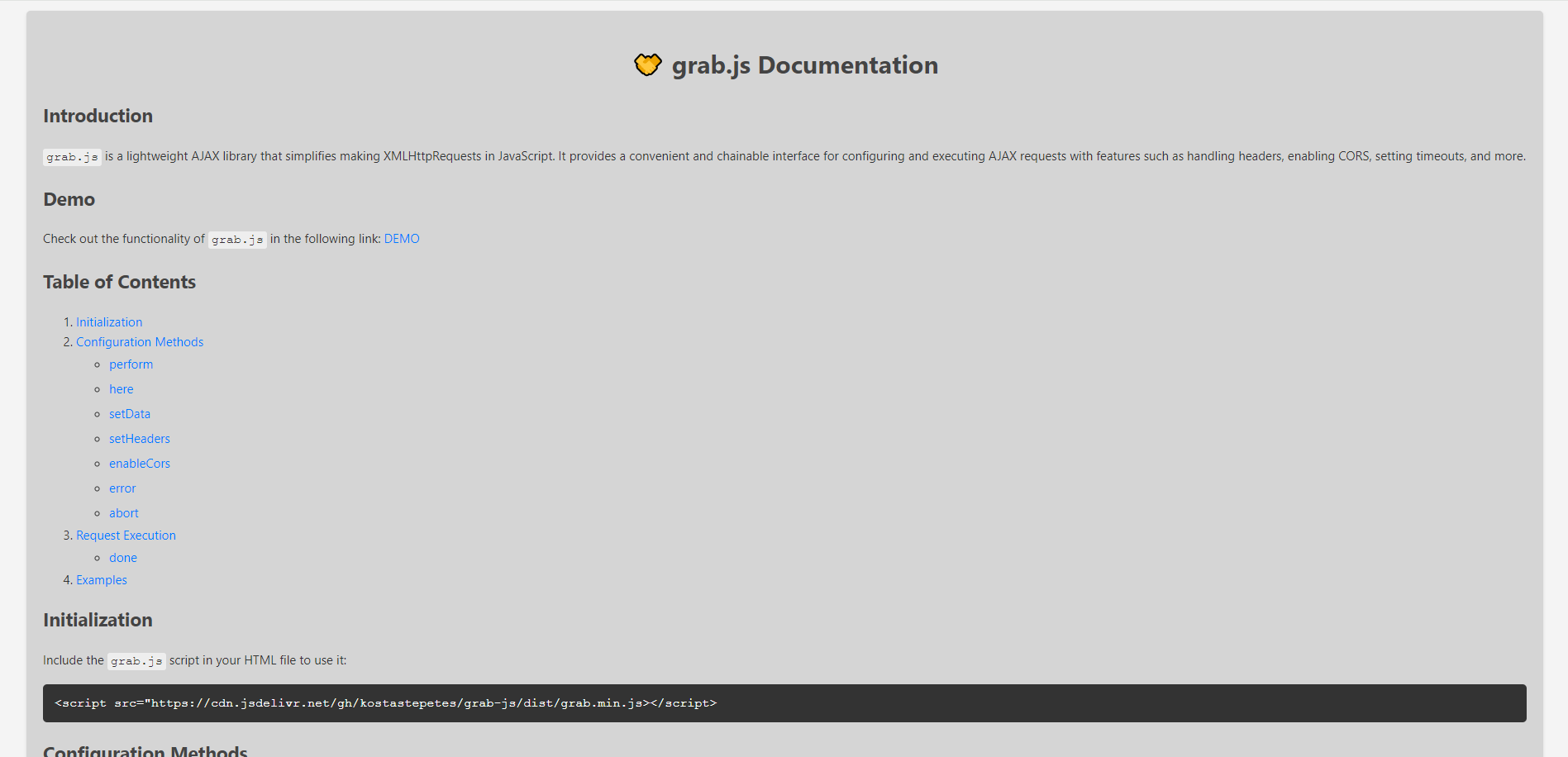This screenshot has height=757, width=1568.
Task: Click the grab.js code label in the Demo sentence
Action: click(x=237, y=240)
